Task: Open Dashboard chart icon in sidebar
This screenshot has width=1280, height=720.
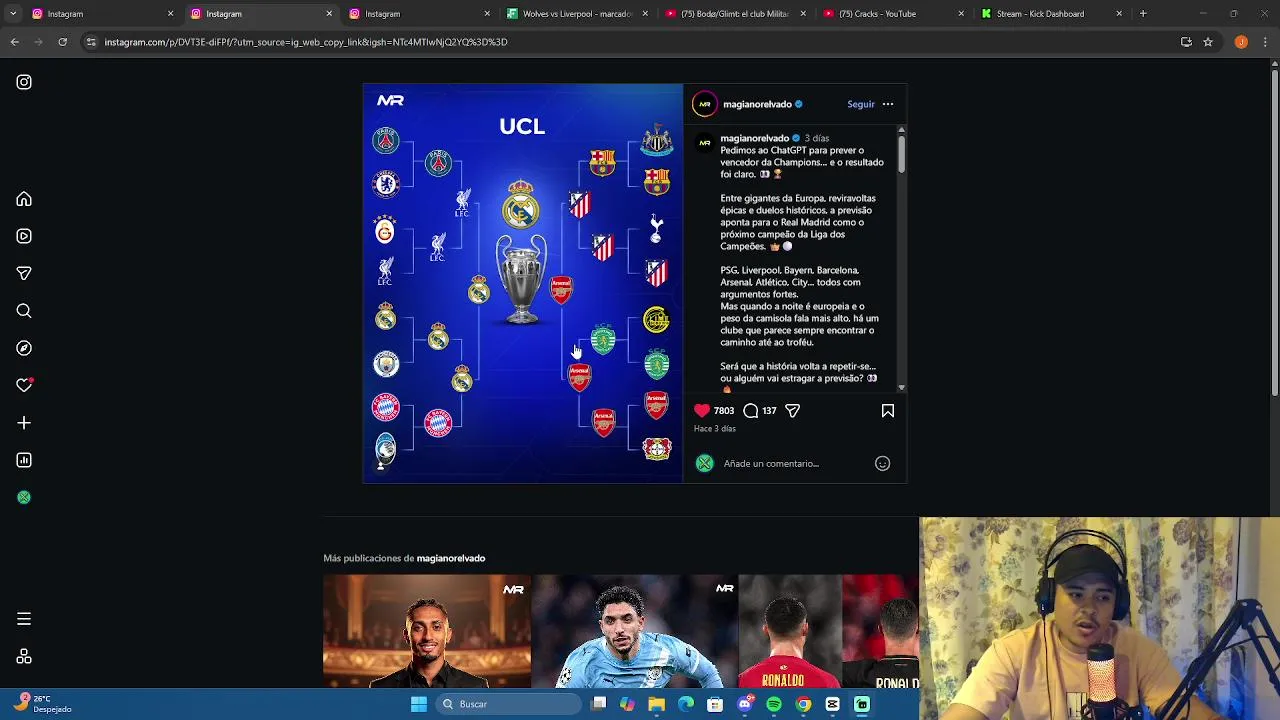Action: click(x=24, y=460)
